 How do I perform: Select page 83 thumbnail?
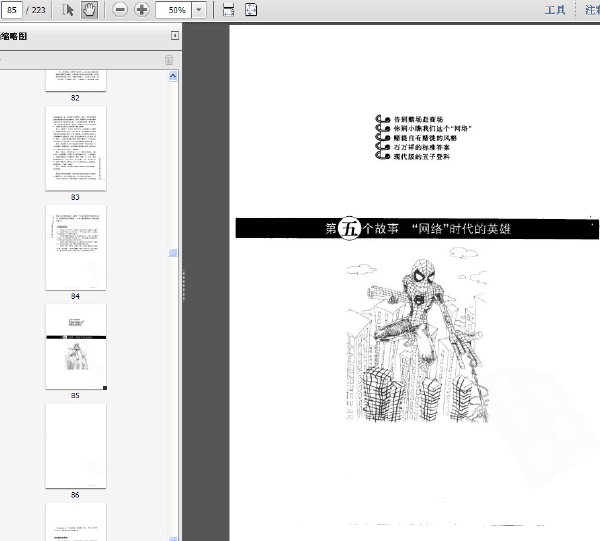point(76,148)
